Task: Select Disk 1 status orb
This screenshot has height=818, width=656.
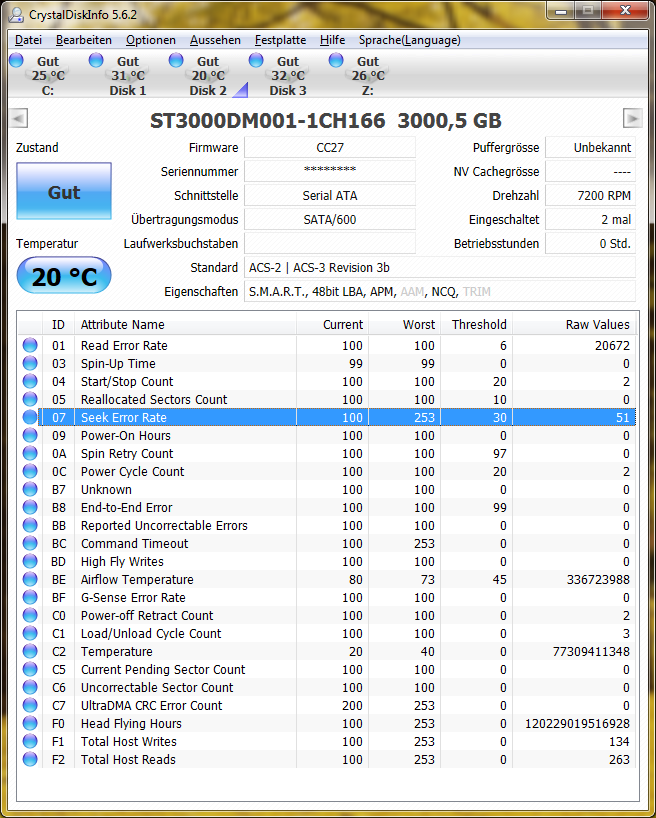Action: point(97,61)
